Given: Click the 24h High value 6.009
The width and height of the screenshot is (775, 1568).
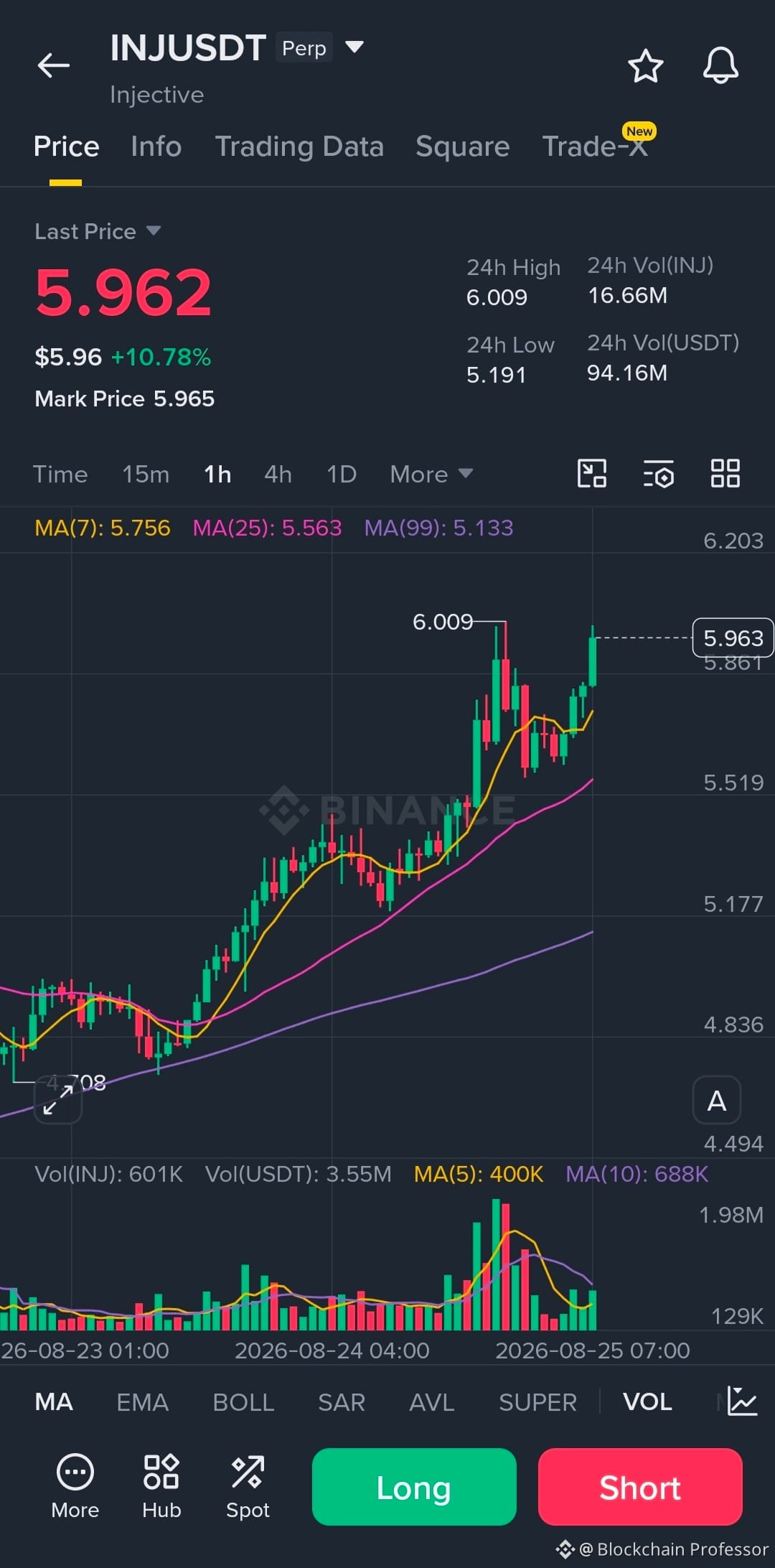Looking at the screenshot, I should point(497,297).
